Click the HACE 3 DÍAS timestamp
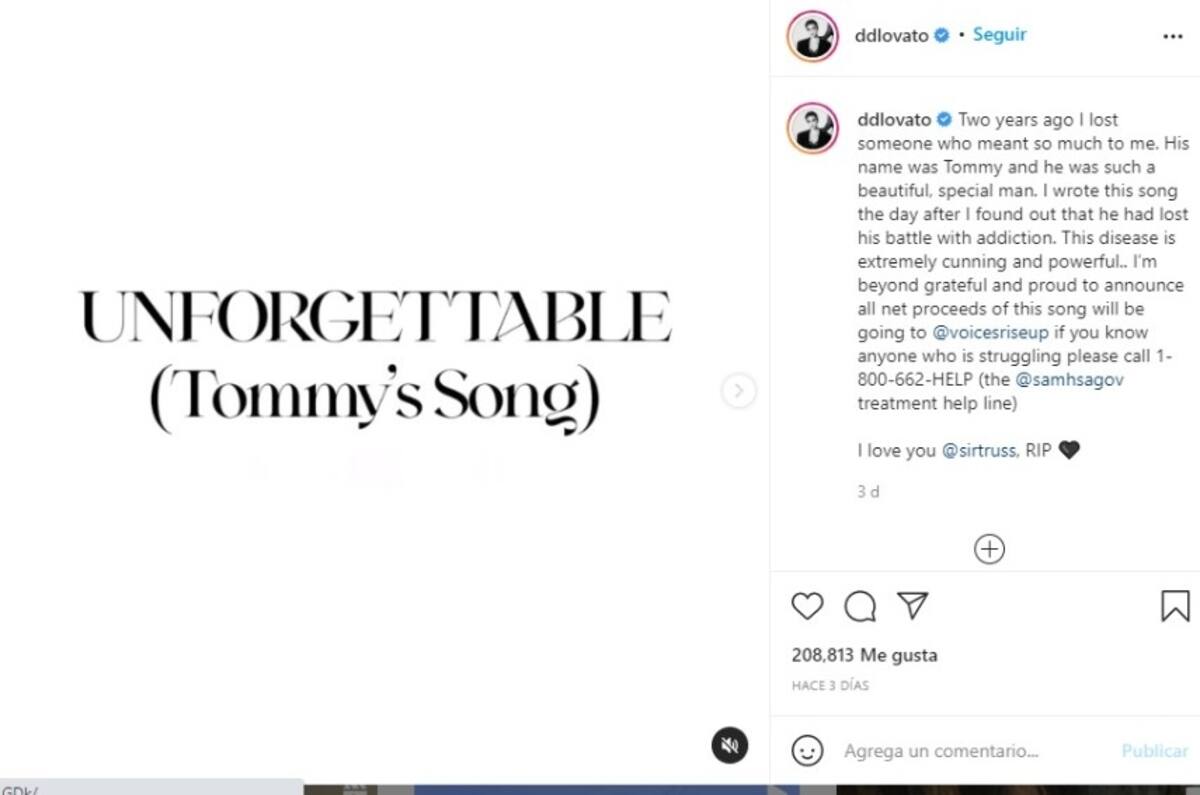 pyautogui.click(x=830, y=686)
